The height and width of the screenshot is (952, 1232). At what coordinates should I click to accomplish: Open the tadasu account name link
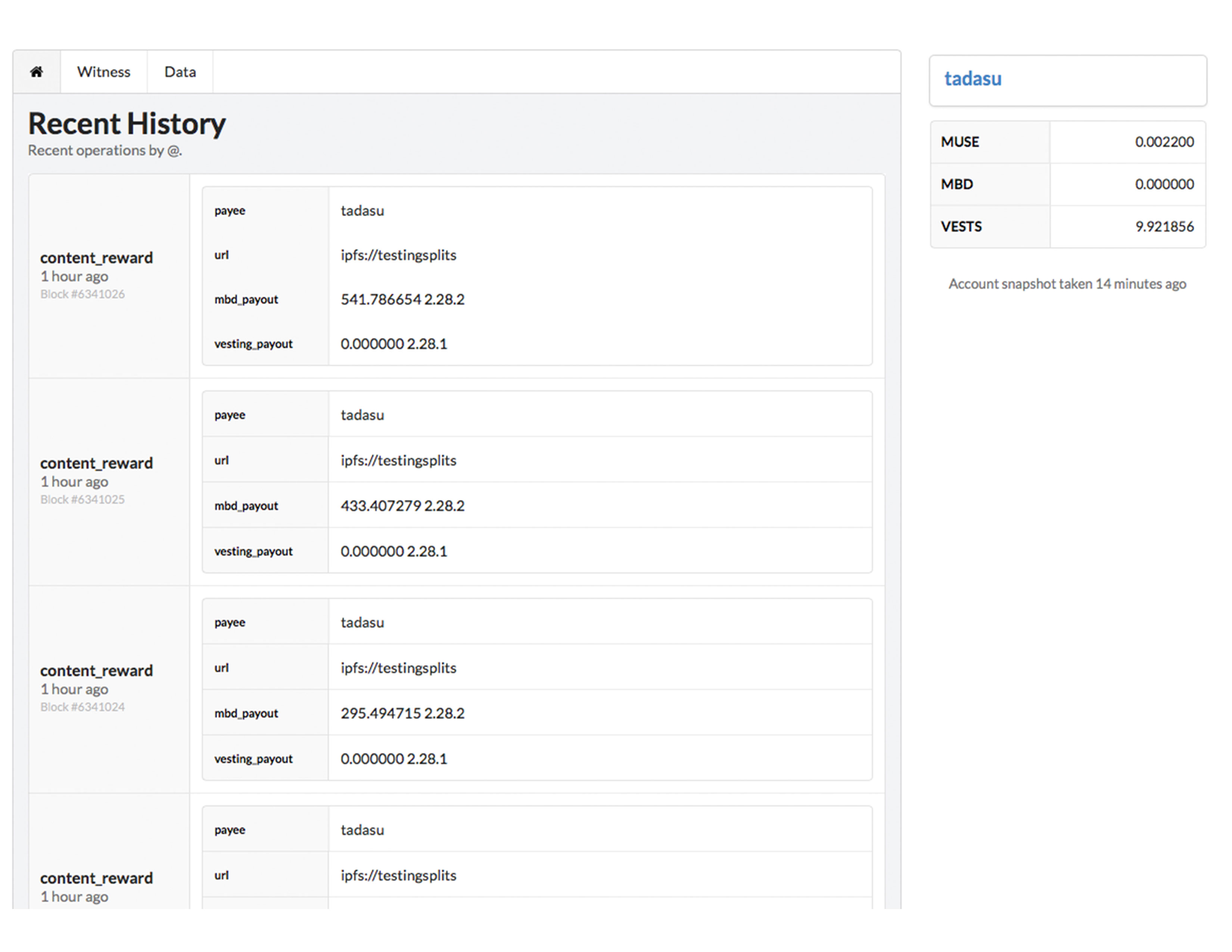click(x=973, y=79)
